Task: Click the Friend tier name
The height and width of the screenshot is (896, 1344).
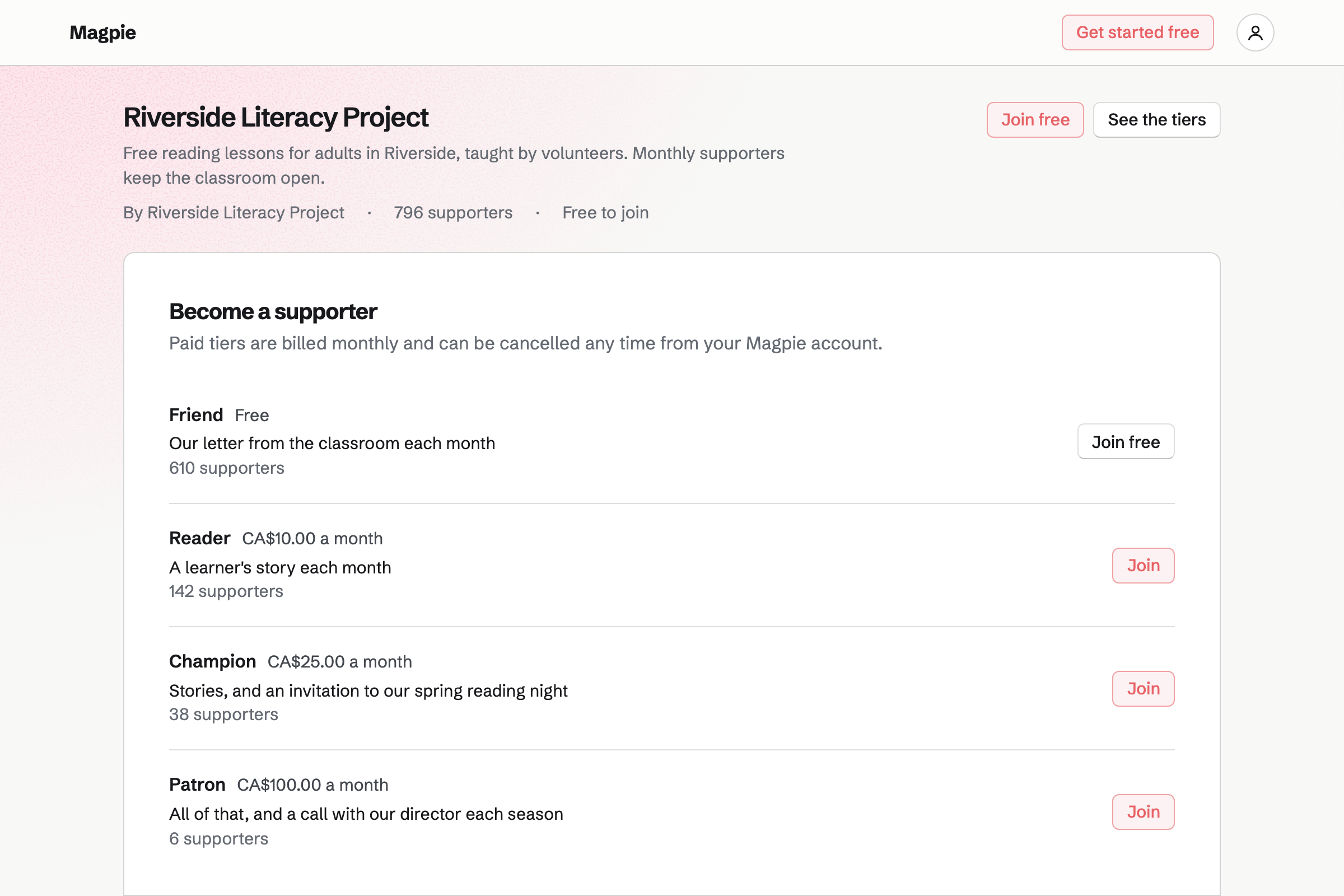Action: click(196, 414)
